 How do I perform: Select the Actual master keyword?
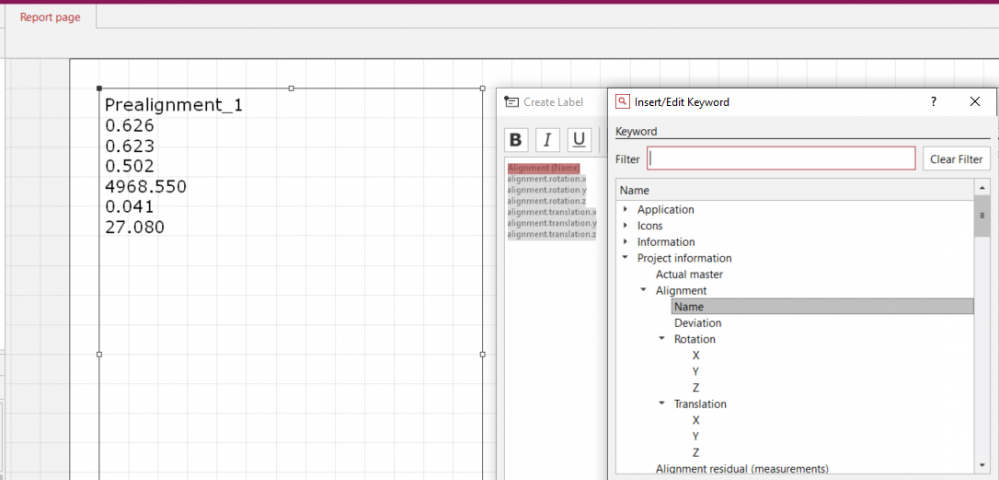point(689,274)
